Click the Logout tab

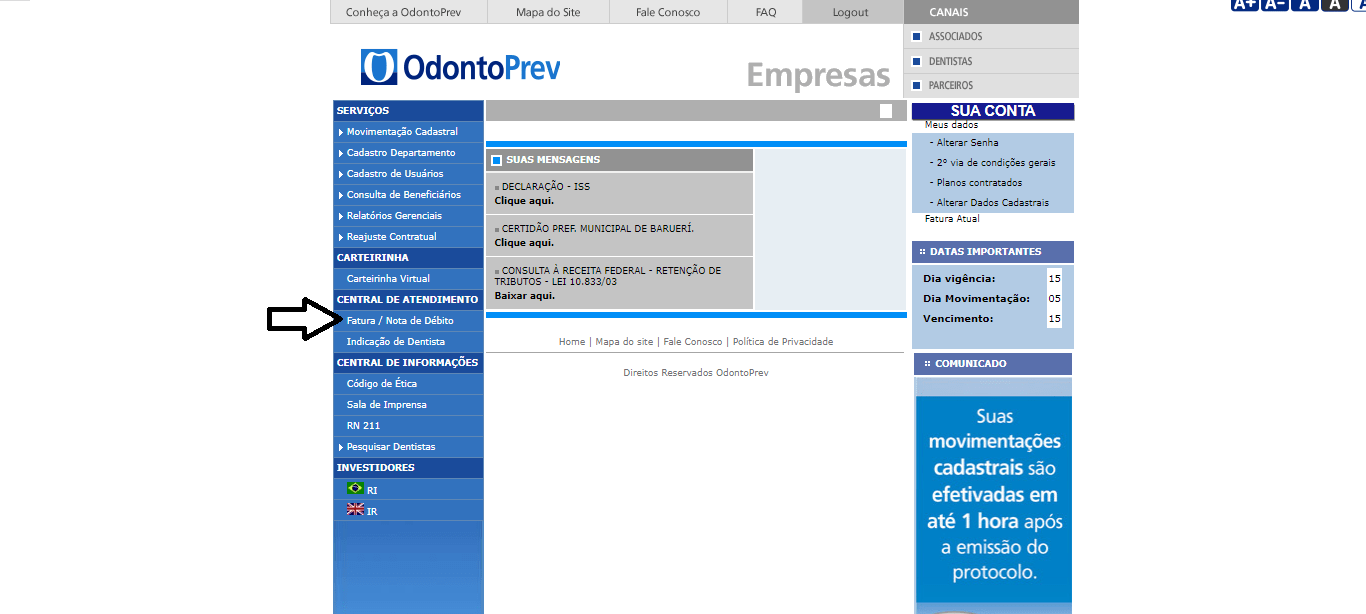(850, 12)
